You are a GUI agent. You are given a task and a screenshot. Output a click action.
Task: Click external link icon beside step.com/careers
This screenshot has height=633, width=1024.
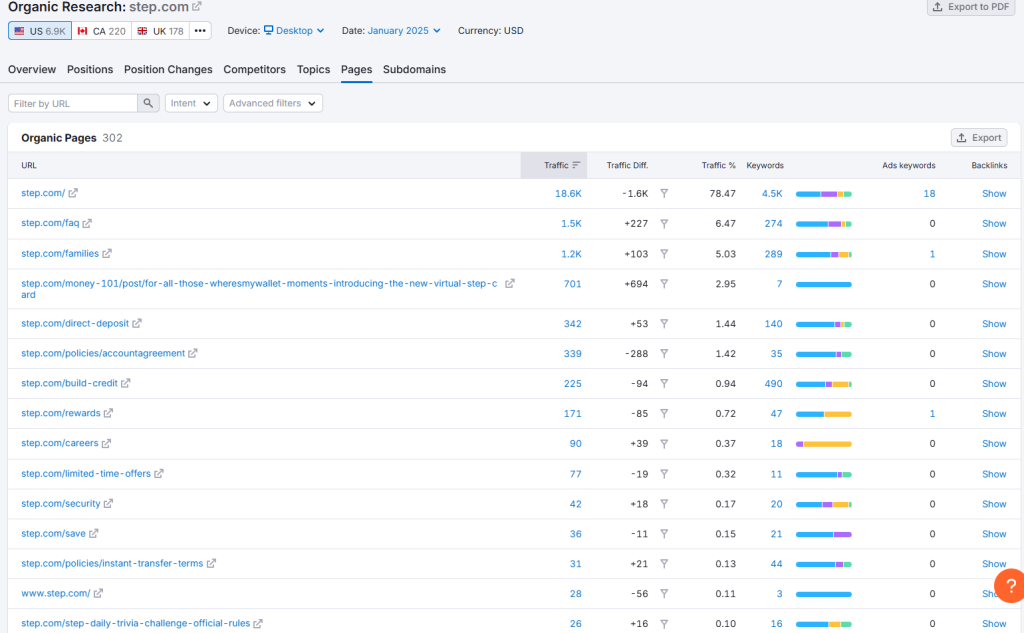[106, 443]
